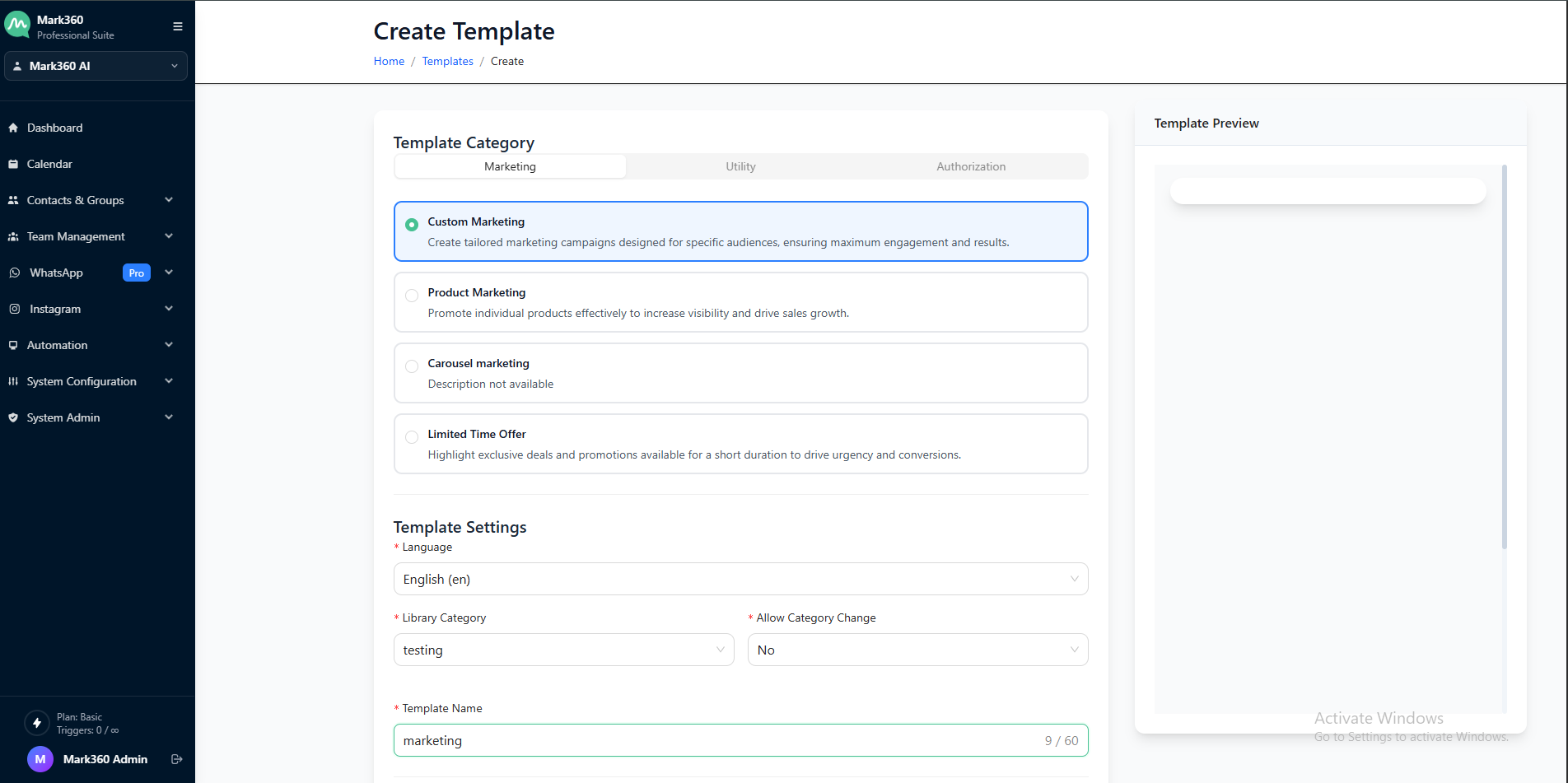Click the Mark360 logo icon
Viewport: 1568px width, 783px height.
17,26
